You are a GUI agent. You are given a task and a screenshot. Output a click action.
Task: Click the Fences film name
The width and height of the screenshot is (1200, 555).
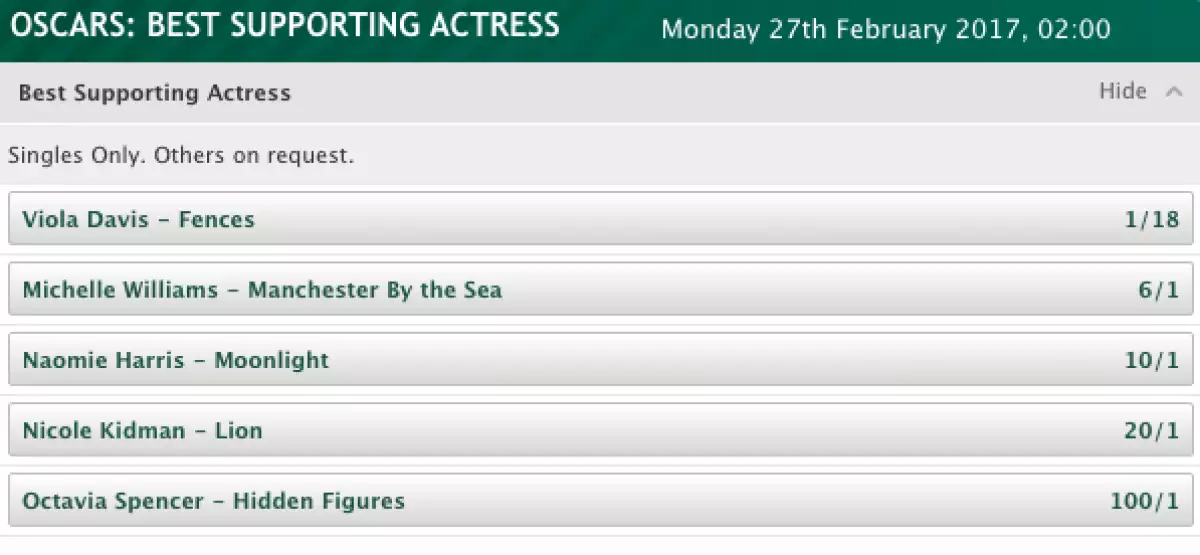pos(217,219)
